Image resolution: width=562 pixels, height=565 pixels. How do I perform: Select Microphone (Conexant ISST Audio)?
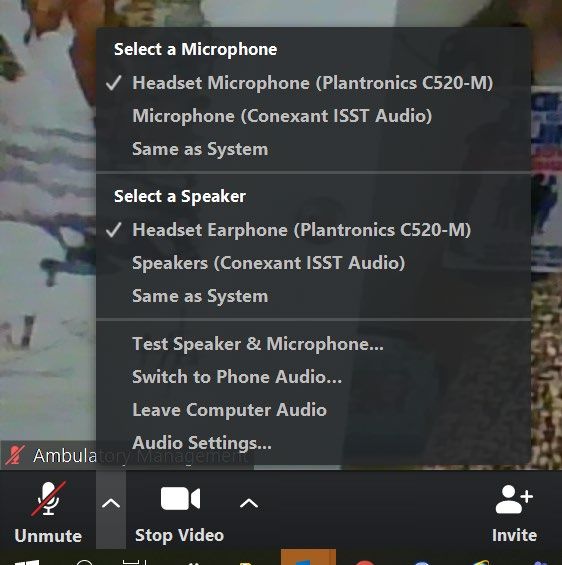[313, 116]
